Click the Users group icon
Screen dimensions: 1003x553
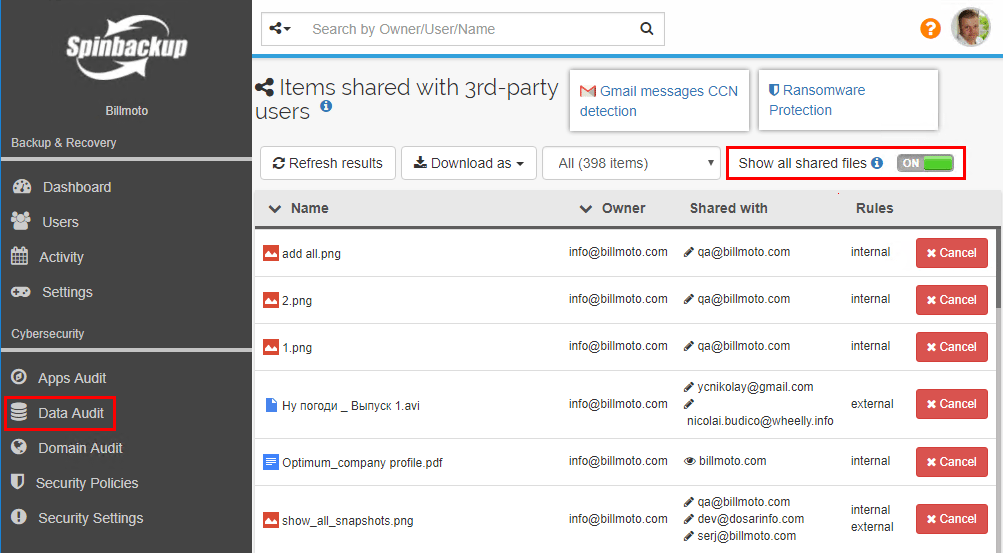click(20, 221)
